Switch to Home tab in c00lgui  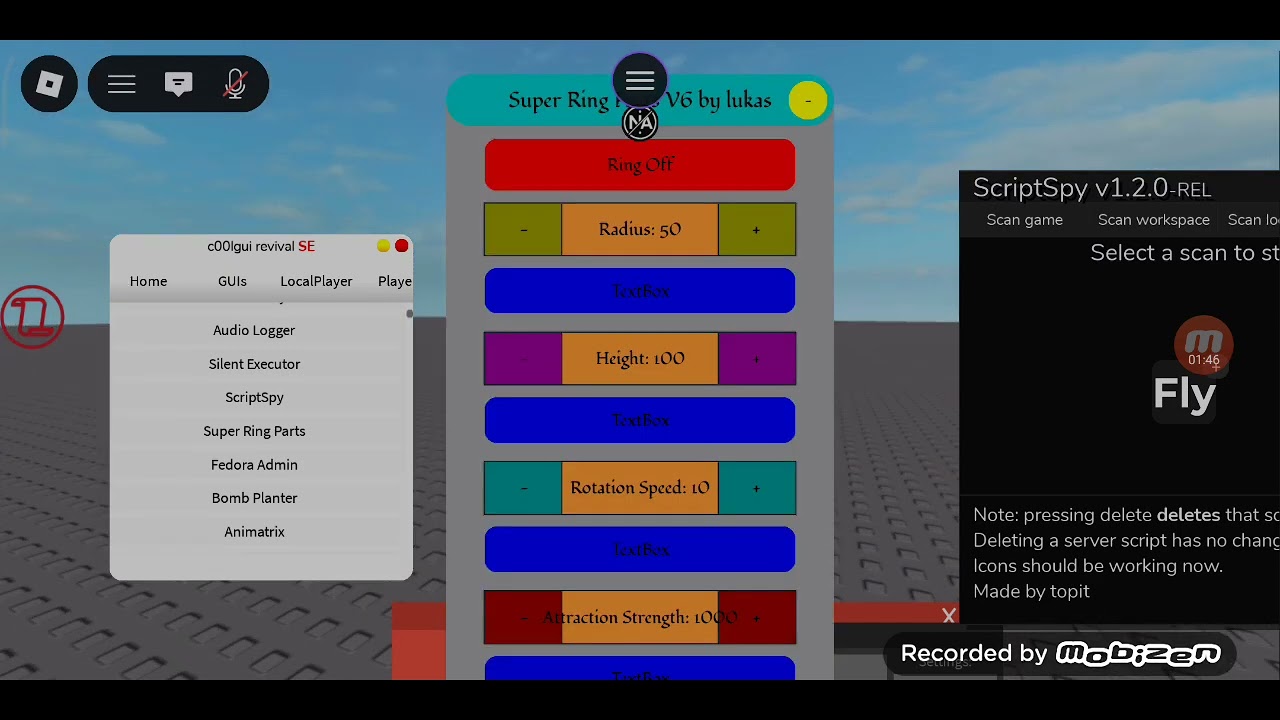[148, 281]
